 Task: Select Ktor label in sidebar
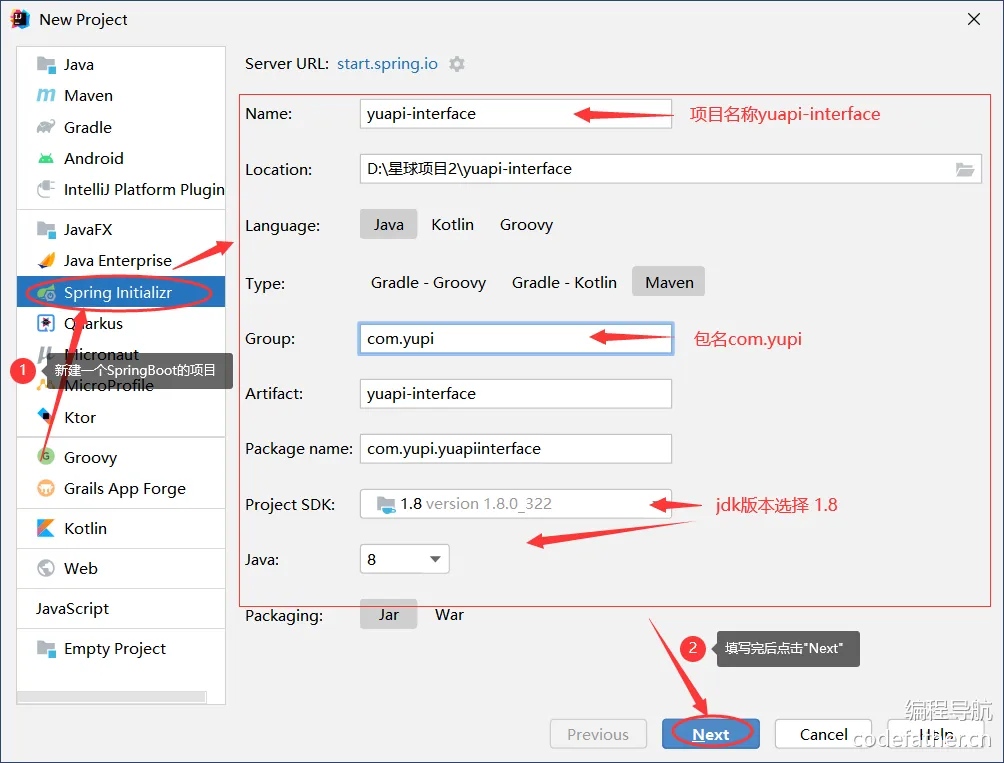[80, 417]
